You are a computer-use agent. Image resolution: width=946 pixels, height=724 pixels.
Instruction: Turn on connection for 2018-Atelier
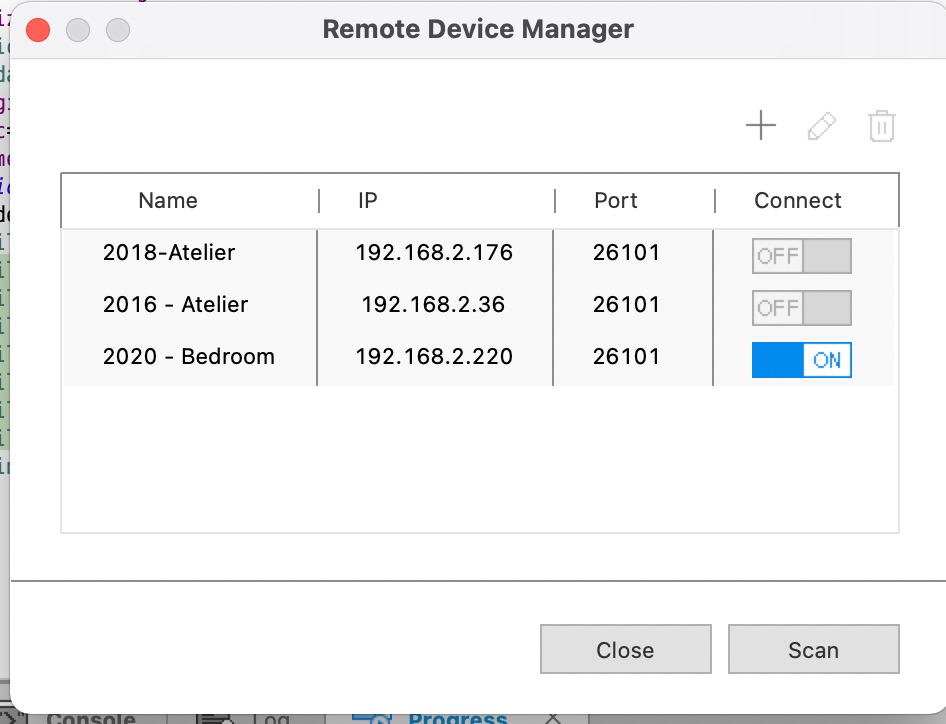click(801, 256)
